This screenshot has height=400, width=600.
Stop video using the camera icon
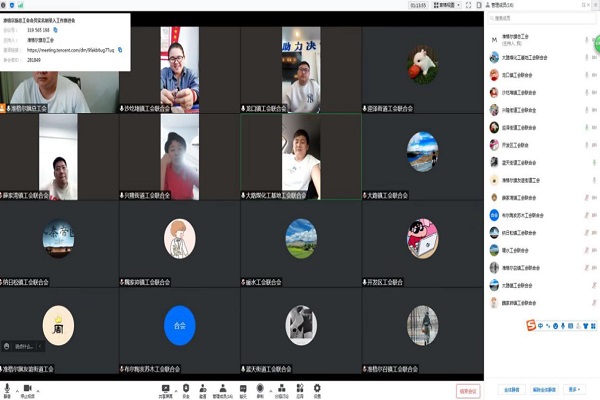coord(27,390)
